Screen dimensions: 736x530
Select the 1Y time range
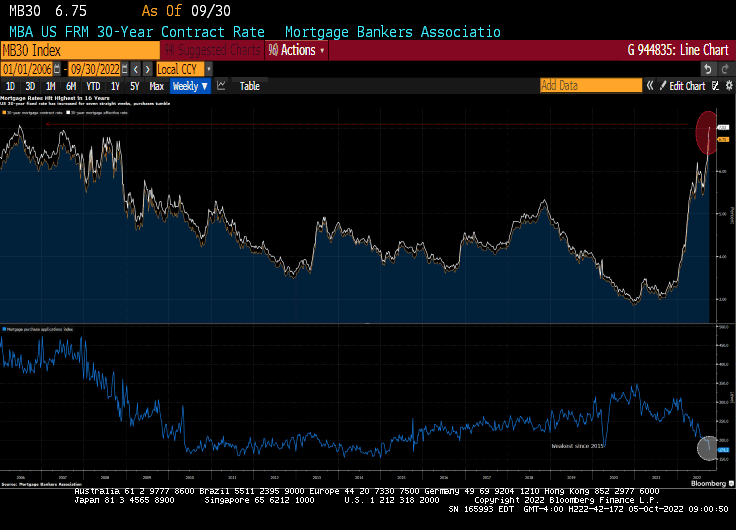point(115,86)
